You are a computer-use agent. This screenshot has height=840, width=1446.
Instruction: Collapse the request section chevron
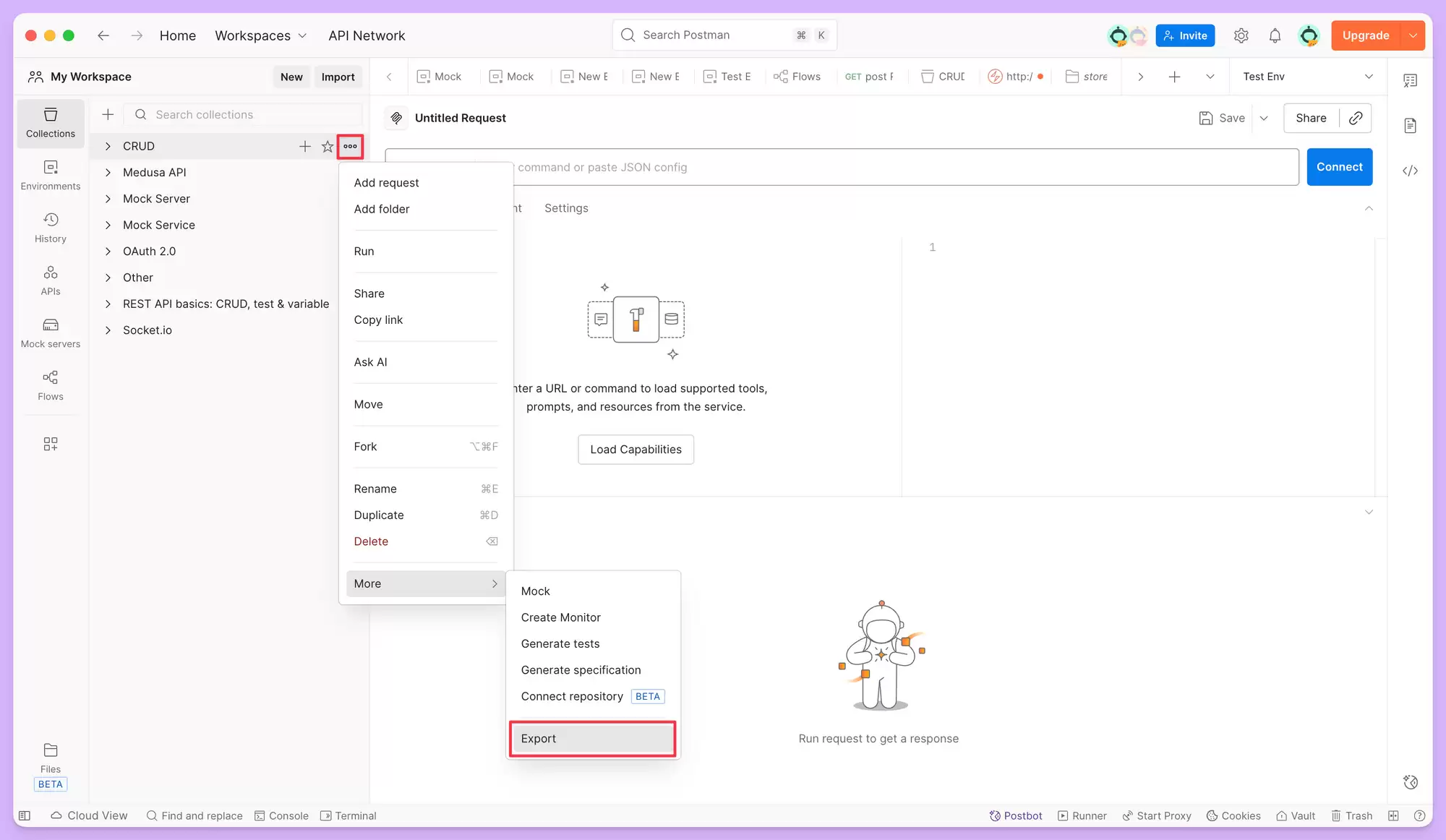(x=1369, y=208)
